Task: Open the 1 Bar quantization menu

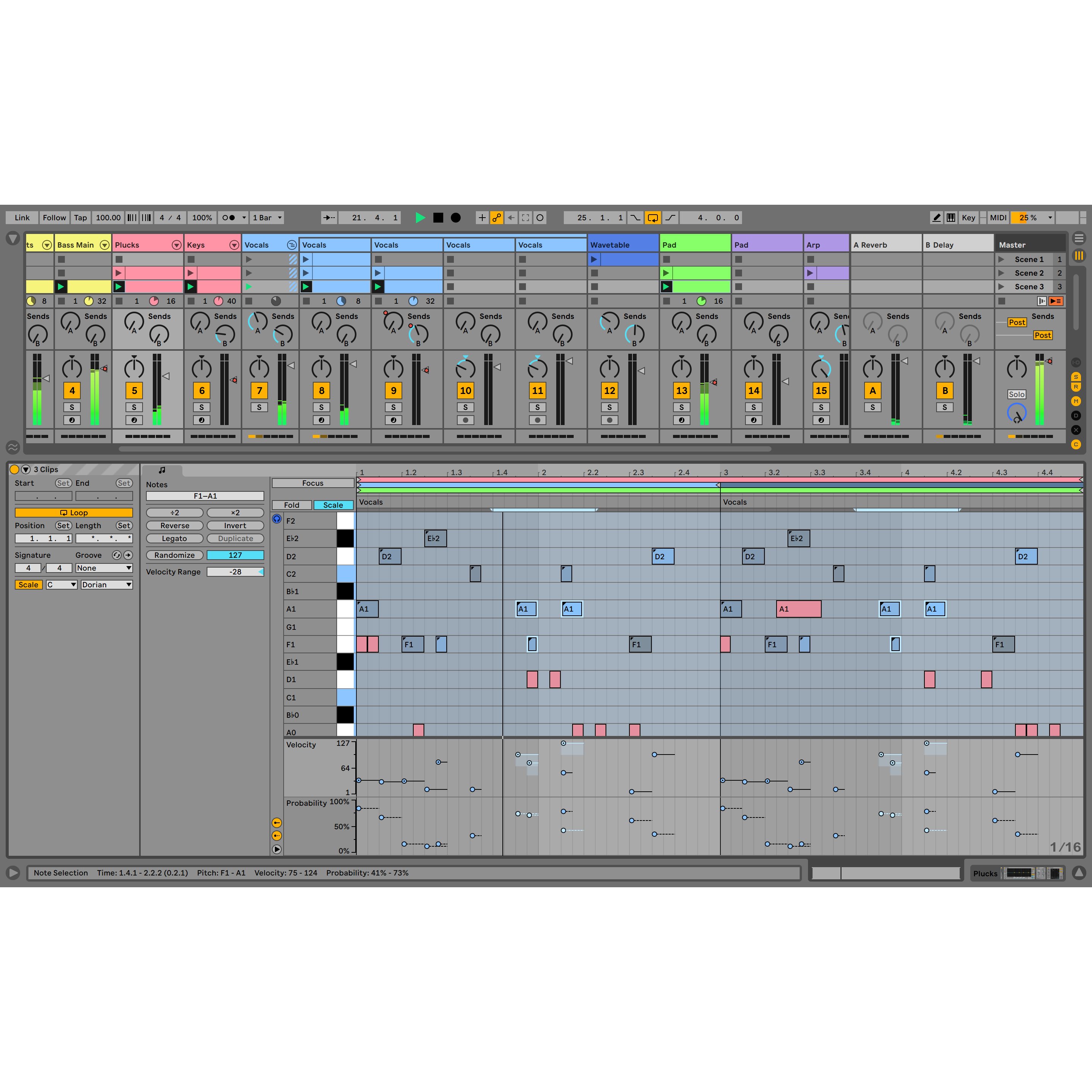Action: tap(267, 218)
